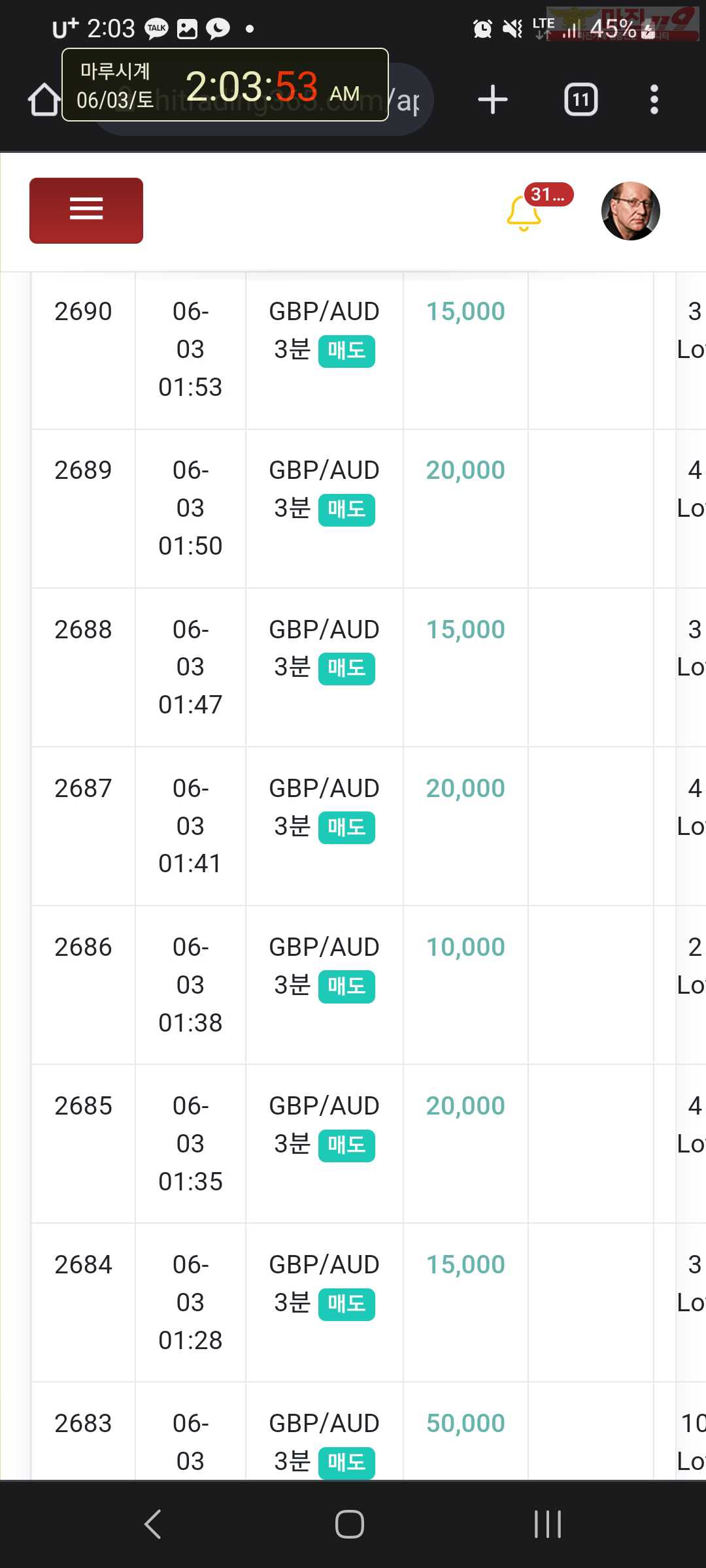Tap the Android home navigation button
The width and height of the screenshot is (706, 1568).
pyautogui.click(x=350, y=1524)
